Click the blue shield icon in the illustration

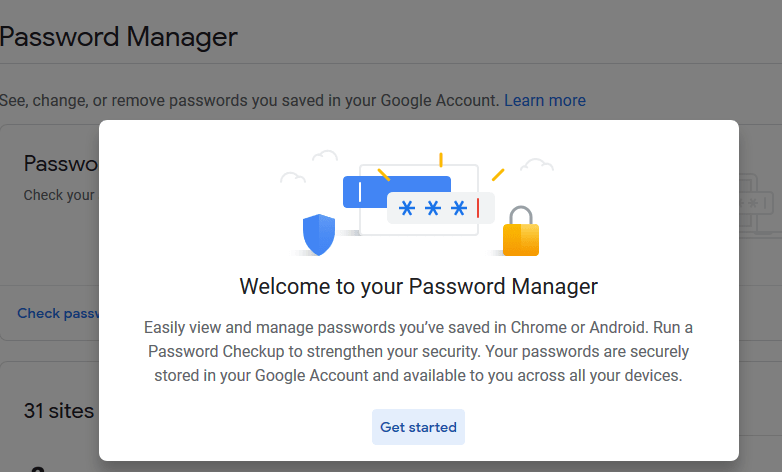tap(319, 236)
